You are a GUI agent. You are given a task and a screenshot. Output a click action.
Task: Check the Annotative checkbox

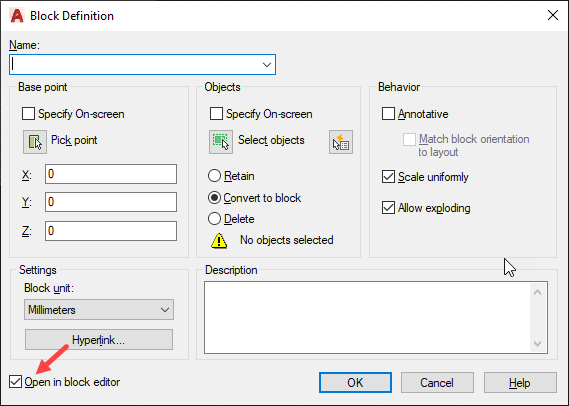pyautogui.click(x=388, y=114)
